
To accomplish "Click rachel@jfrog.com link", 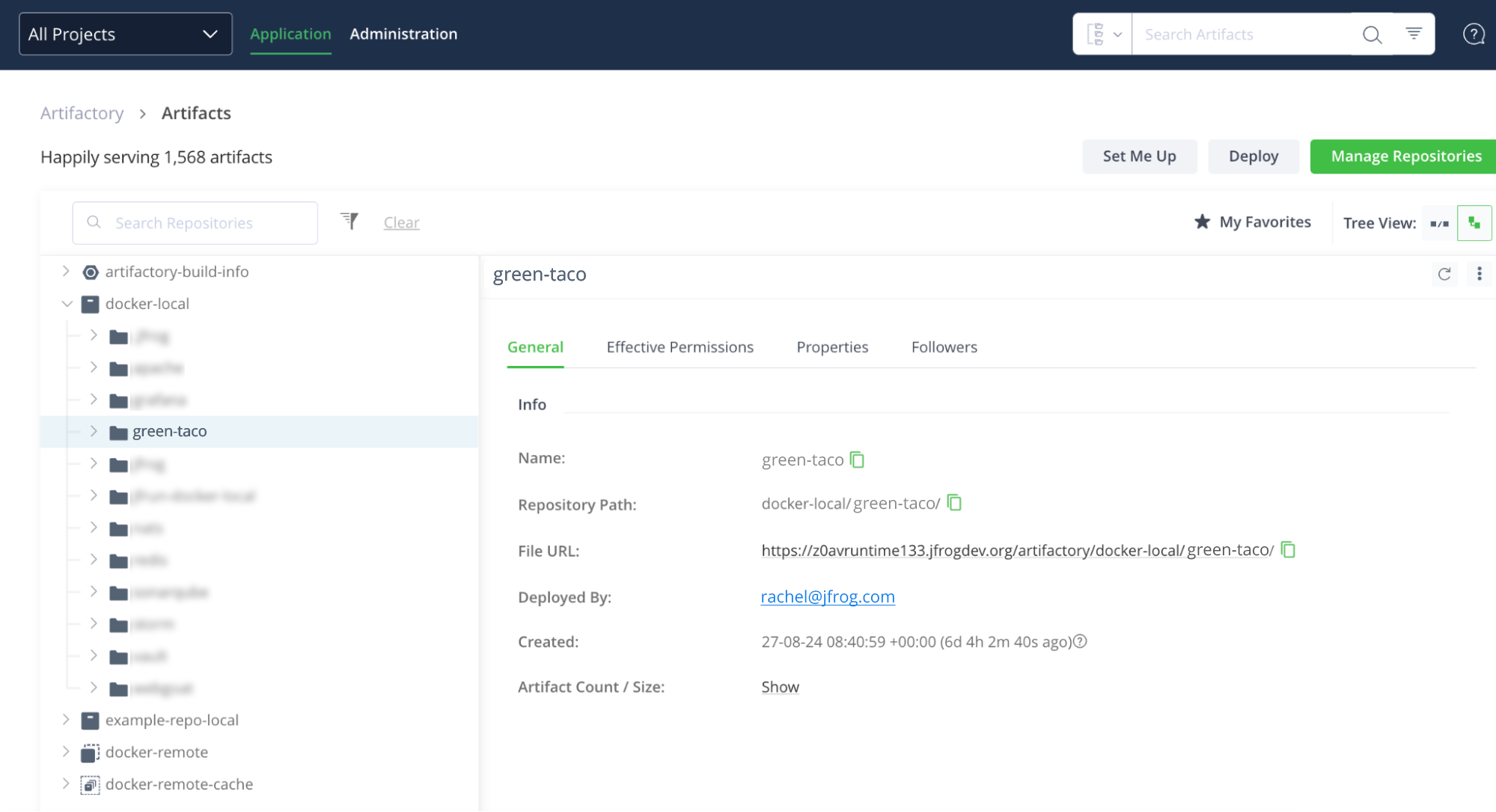I will tap(828, 596).
